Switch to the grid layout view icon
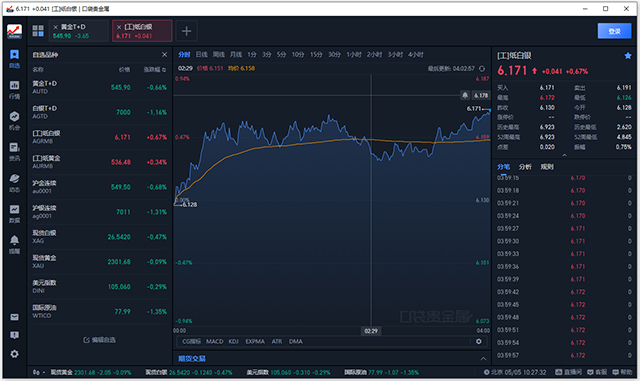The image size is (640, 381). click(38, 31)
